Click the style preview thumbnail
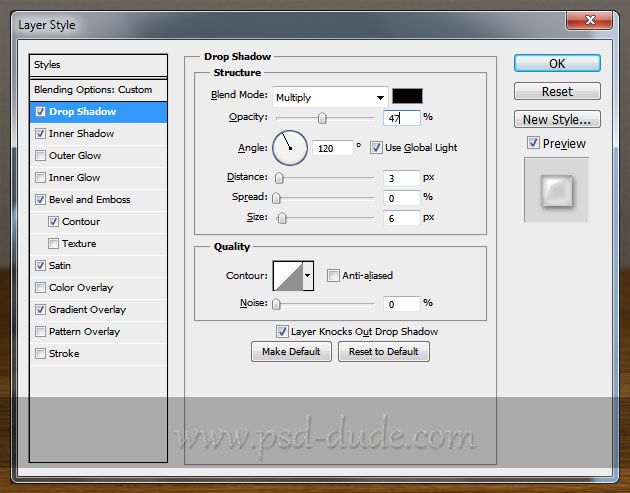The image size is (630, 493). coord(556,188)
